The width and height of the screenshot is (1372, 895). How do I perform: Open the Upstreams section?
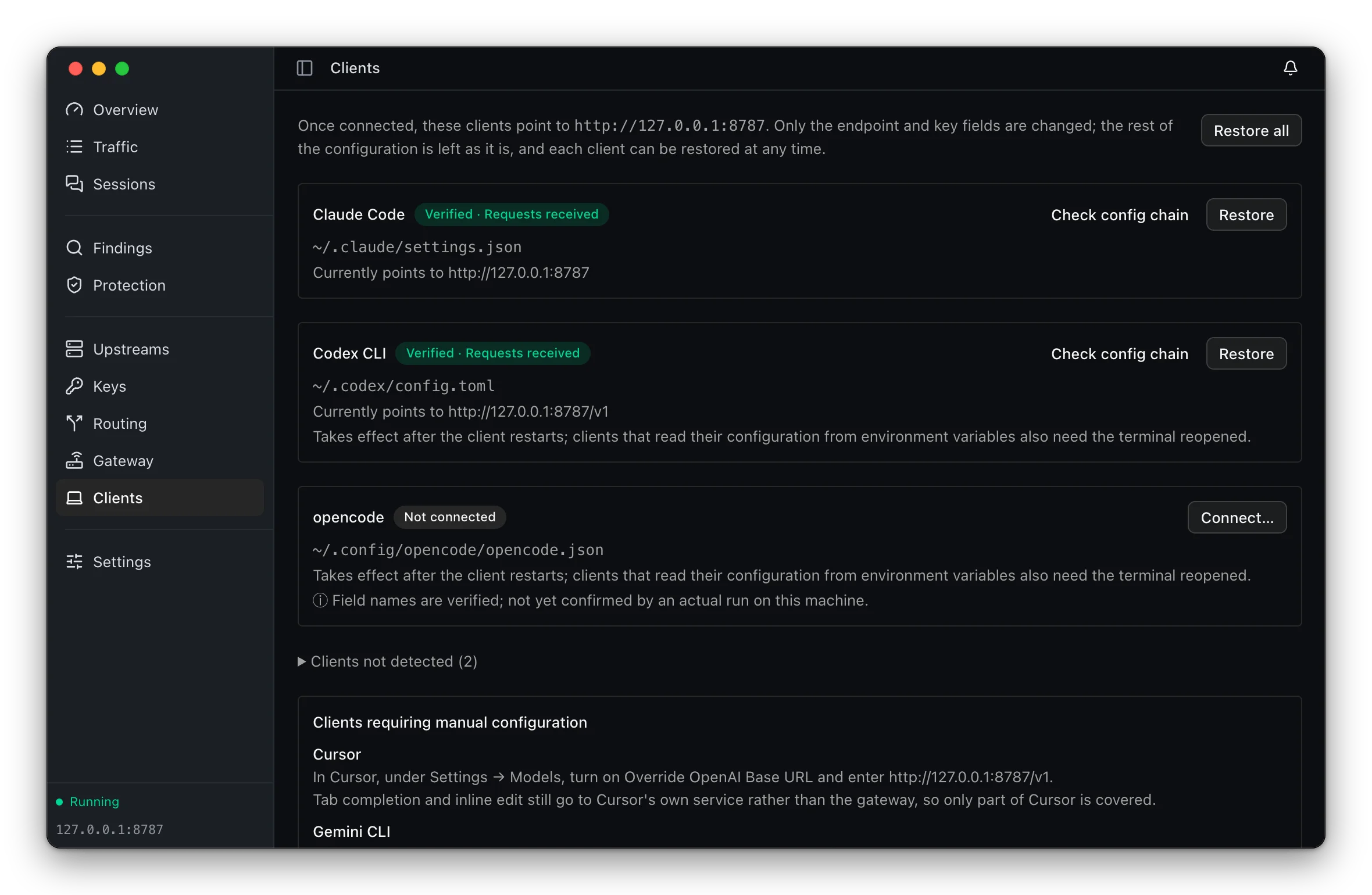pyautogui.click(x=160, y=349)
